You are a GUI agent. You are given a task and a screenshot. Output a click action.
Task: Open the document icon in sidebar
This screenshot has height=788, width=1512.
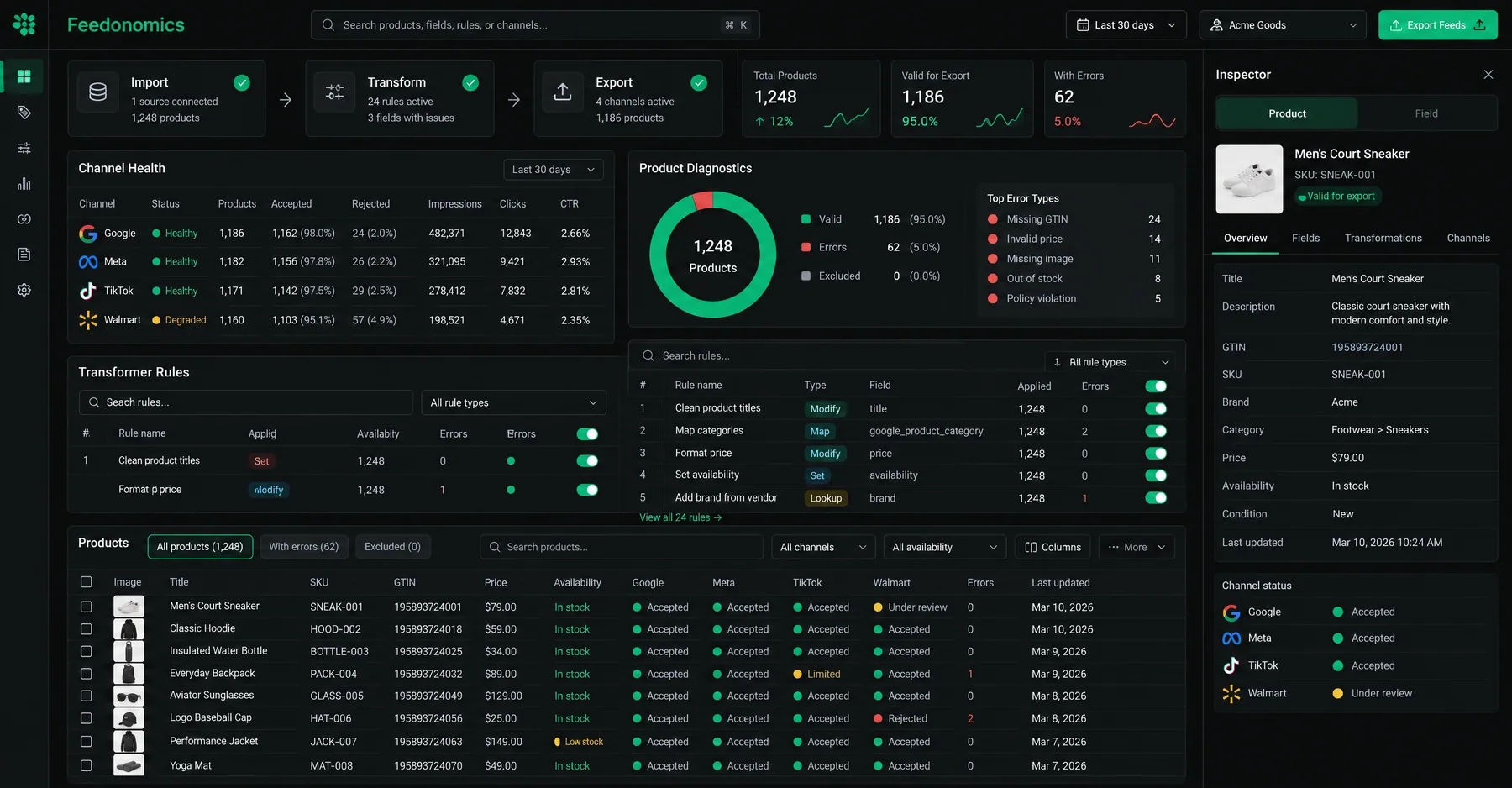(24, 255)
